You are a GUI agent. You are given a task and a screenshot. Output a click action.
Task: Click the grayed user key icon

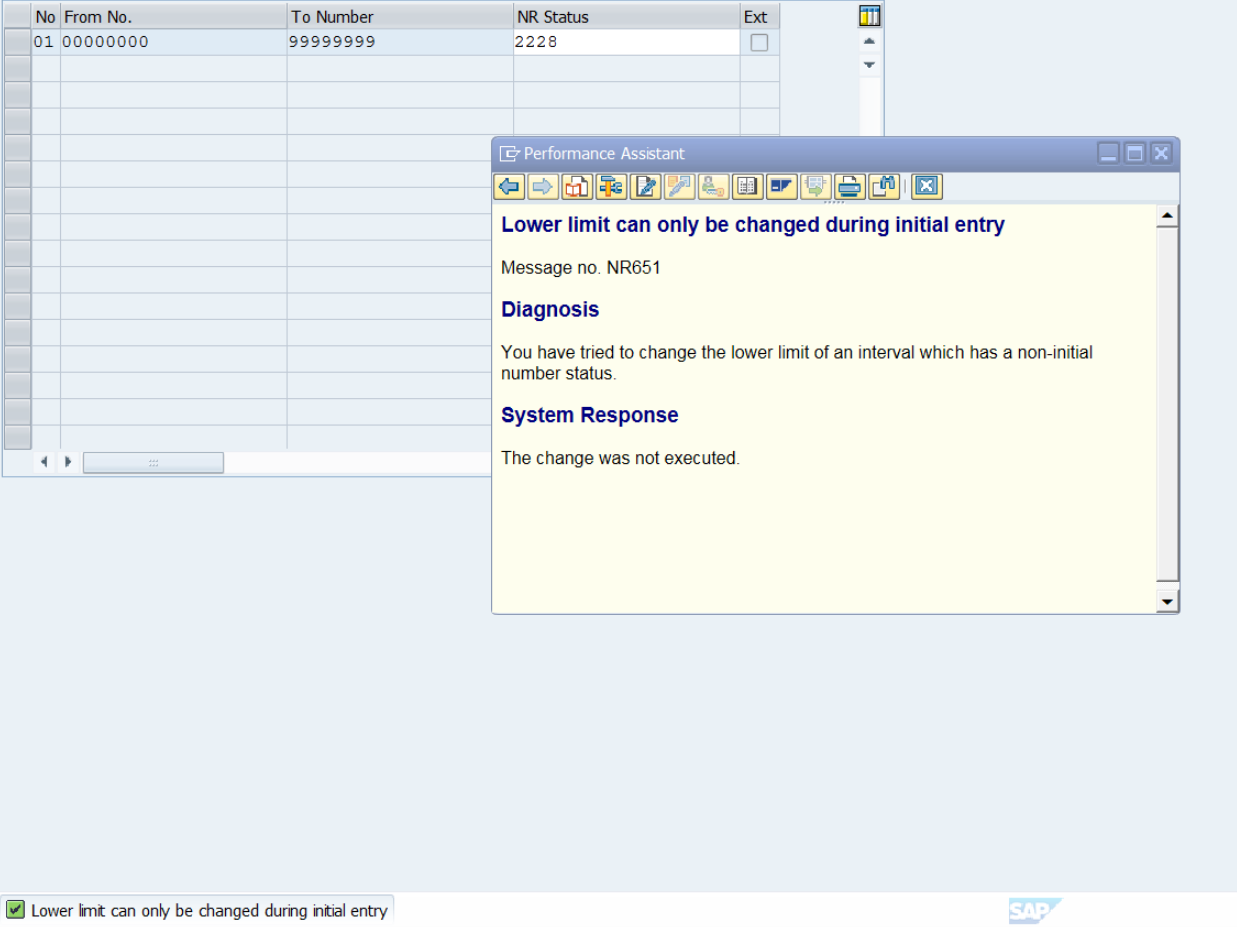pyautogui.click(x=713, y=186)
